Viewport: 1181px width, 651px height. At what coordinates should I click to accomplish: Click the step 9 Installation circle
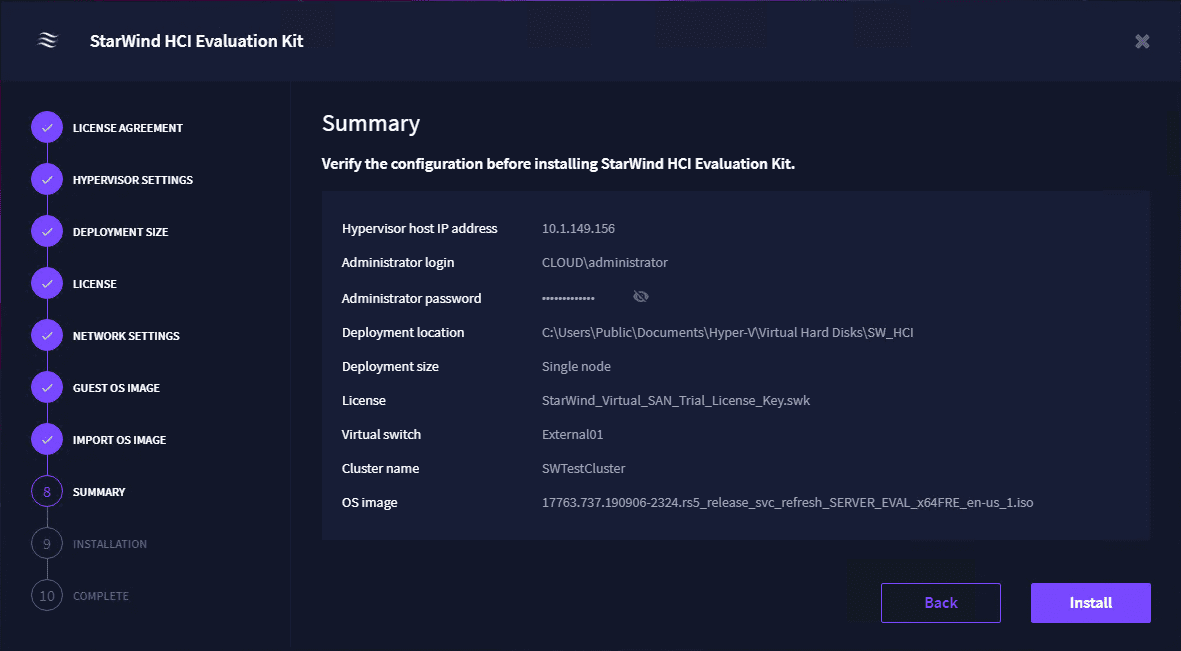tap(47, 543)
